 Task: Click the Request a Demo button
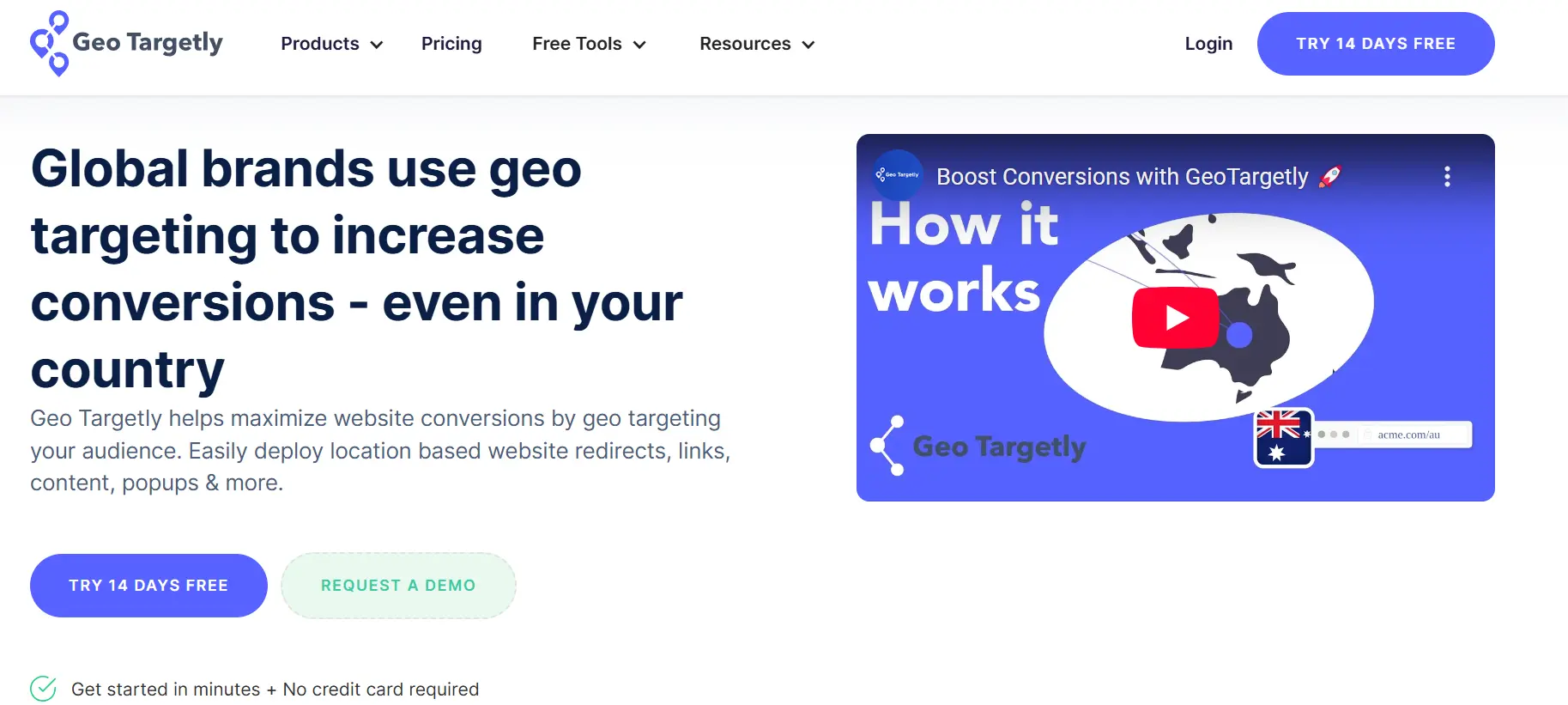point(398,586)
